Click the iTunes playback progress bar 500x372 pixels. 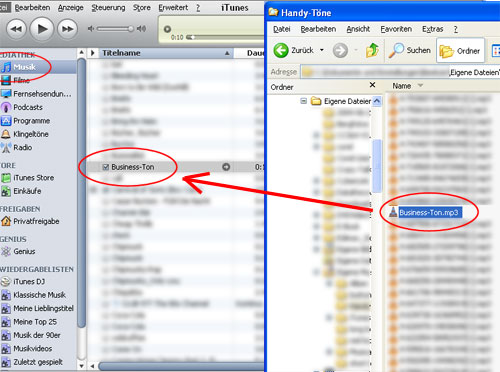coord(225,37)
